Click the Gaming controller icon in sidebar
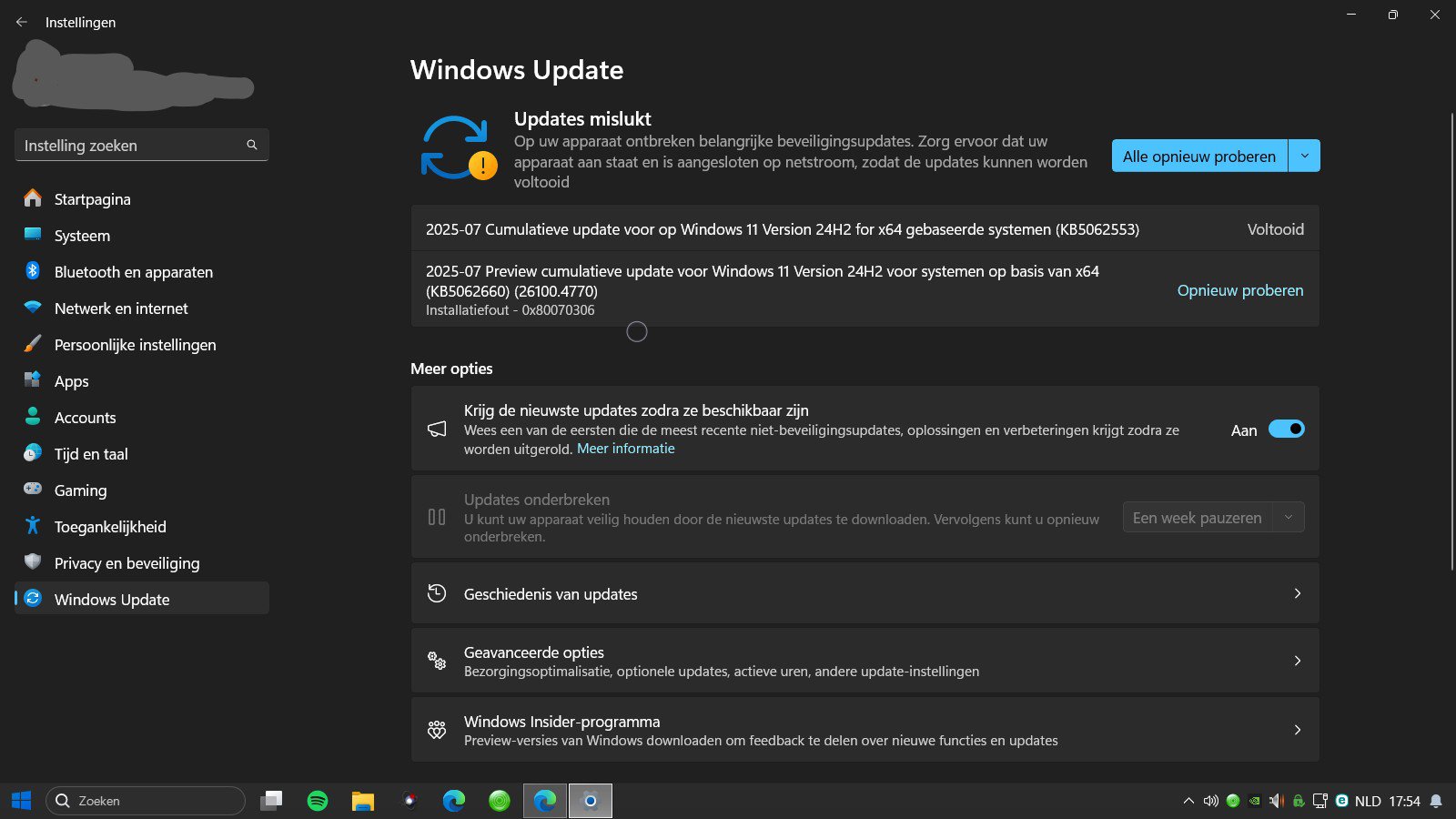 pyautogui.click(x=33, y=490)
